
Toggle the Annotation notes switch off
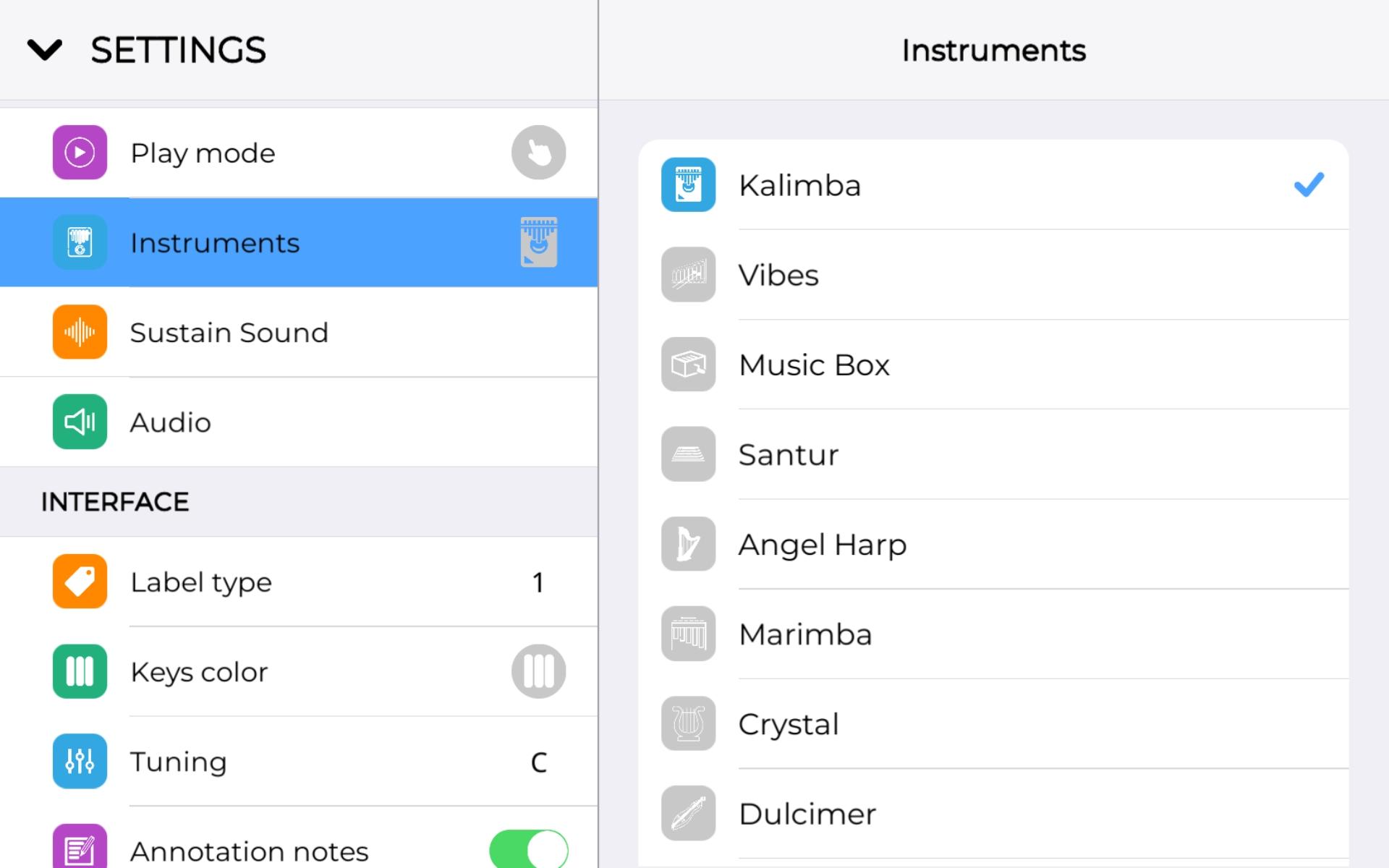(529, 849)
